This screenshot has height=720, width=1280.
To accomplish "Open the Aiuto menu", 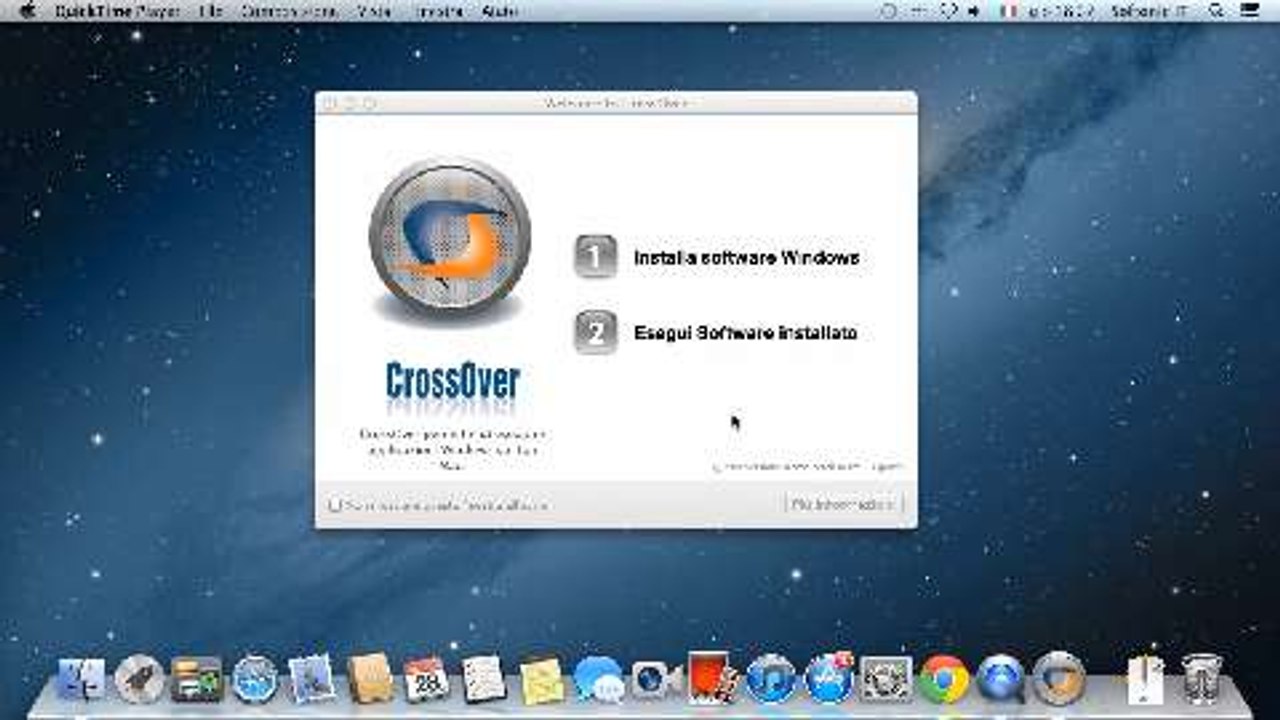I will (x=498, y=11).
